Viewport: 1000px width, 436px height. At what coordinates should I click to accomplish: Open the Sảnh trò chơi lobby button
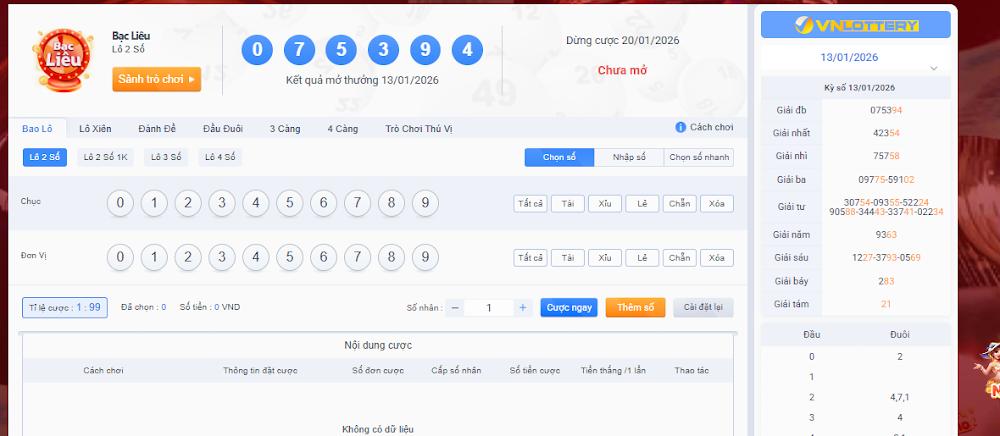[156, 80]
